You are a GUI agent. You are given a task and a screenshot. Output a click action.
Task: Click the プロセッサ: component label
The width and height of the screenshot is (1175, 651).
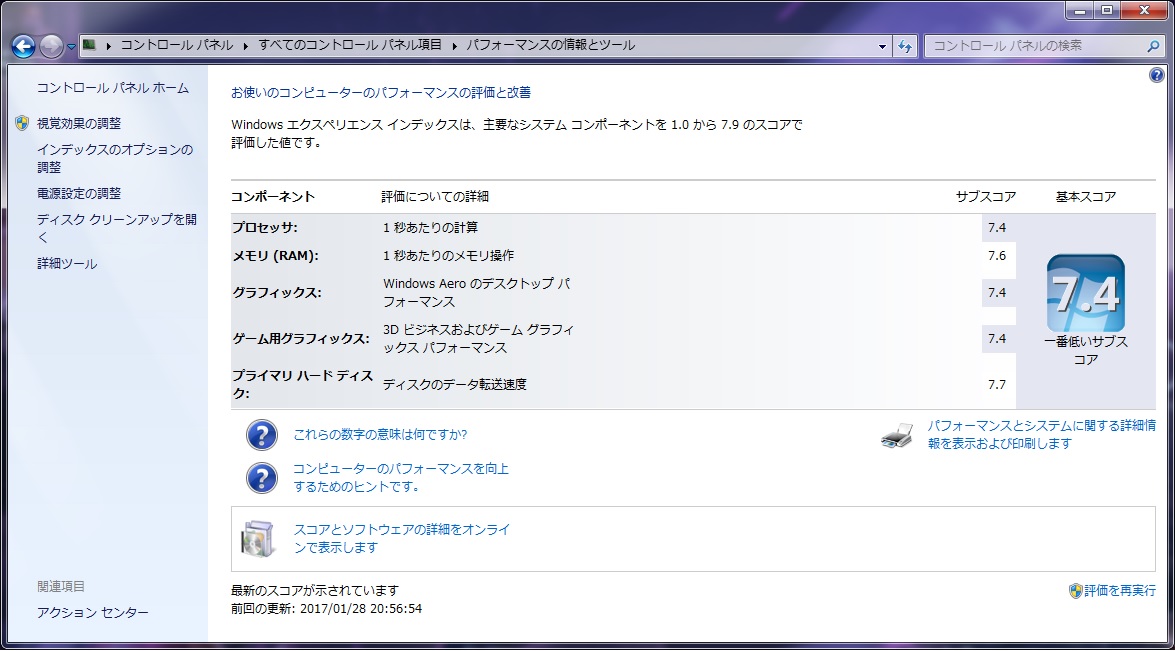(x=265, y=228)
